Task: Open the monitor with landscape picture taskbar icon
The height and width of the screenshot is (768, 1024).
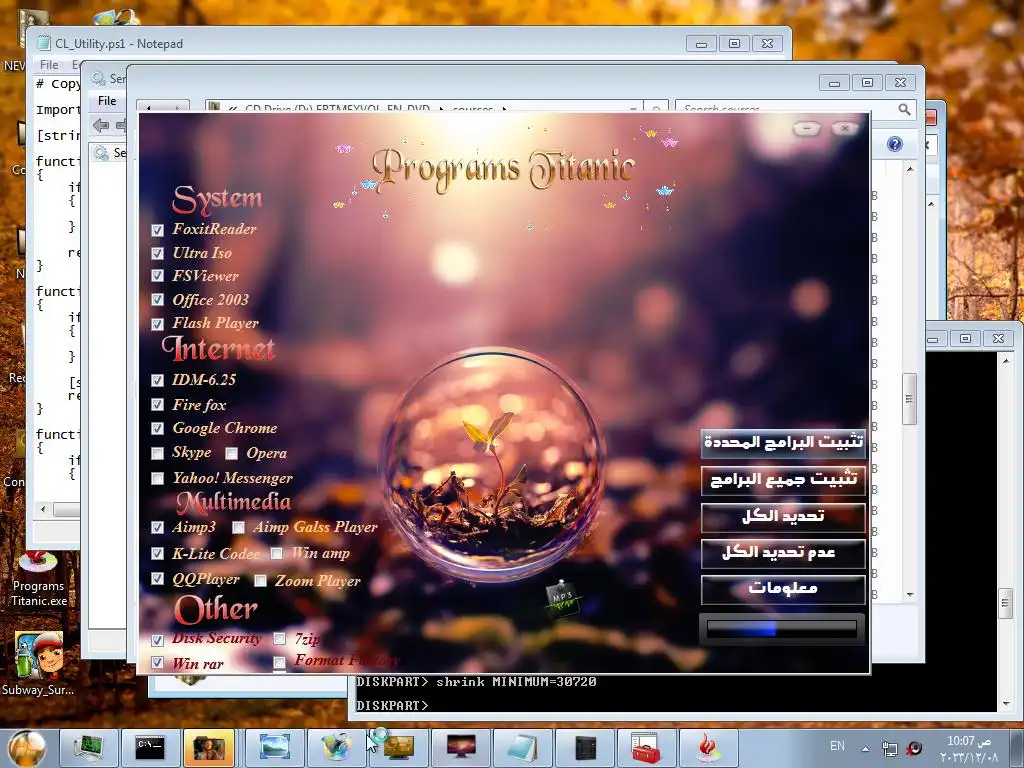Action: pyautogui.click(x=399, y=748)
